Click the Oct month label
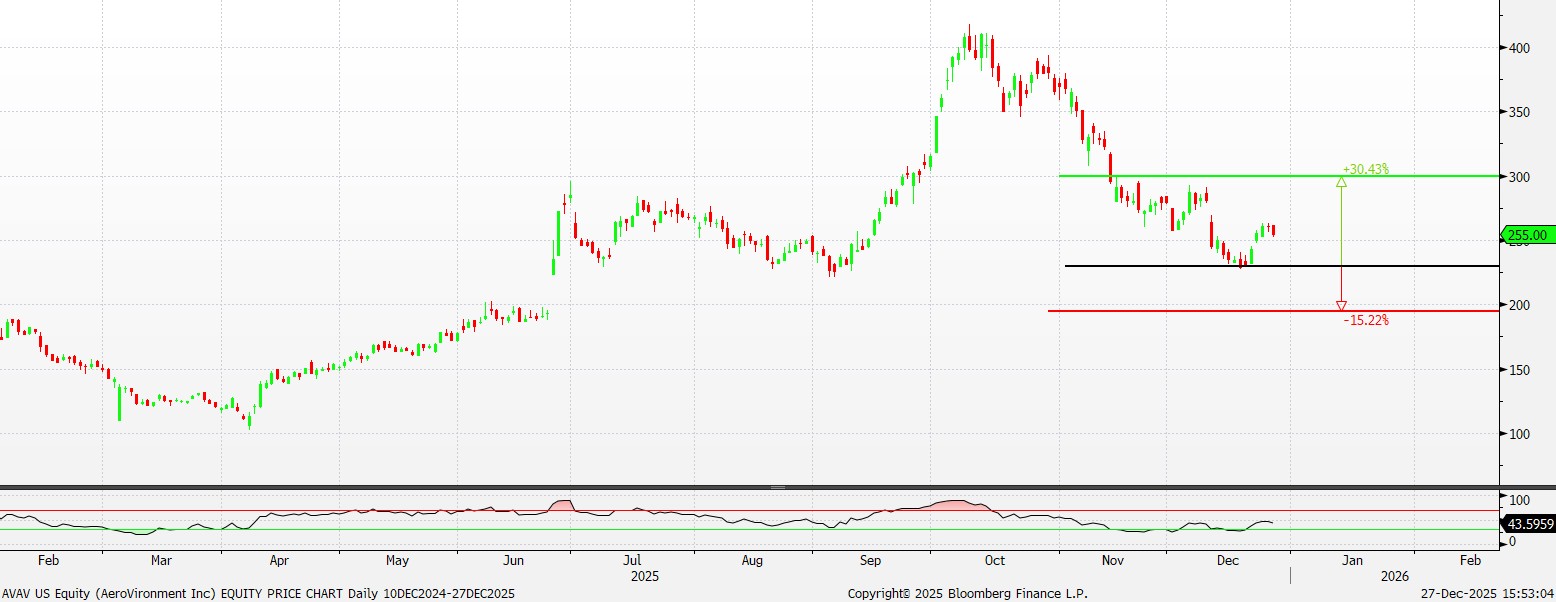This screenshot has width=1556, height=602. tap(994, 561)
